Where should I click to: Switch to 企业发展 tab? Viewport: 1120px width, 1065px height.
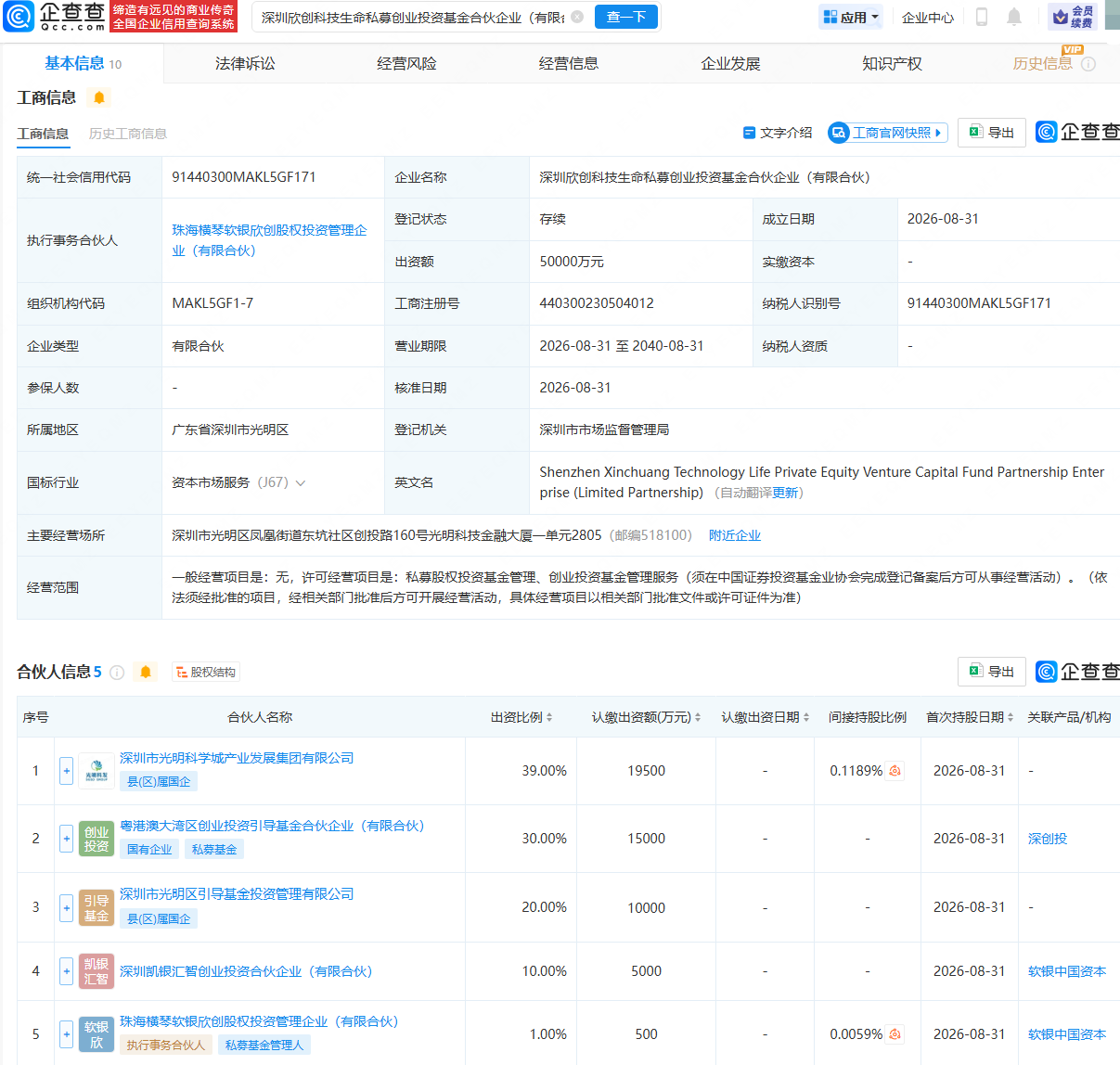[730, 64]
